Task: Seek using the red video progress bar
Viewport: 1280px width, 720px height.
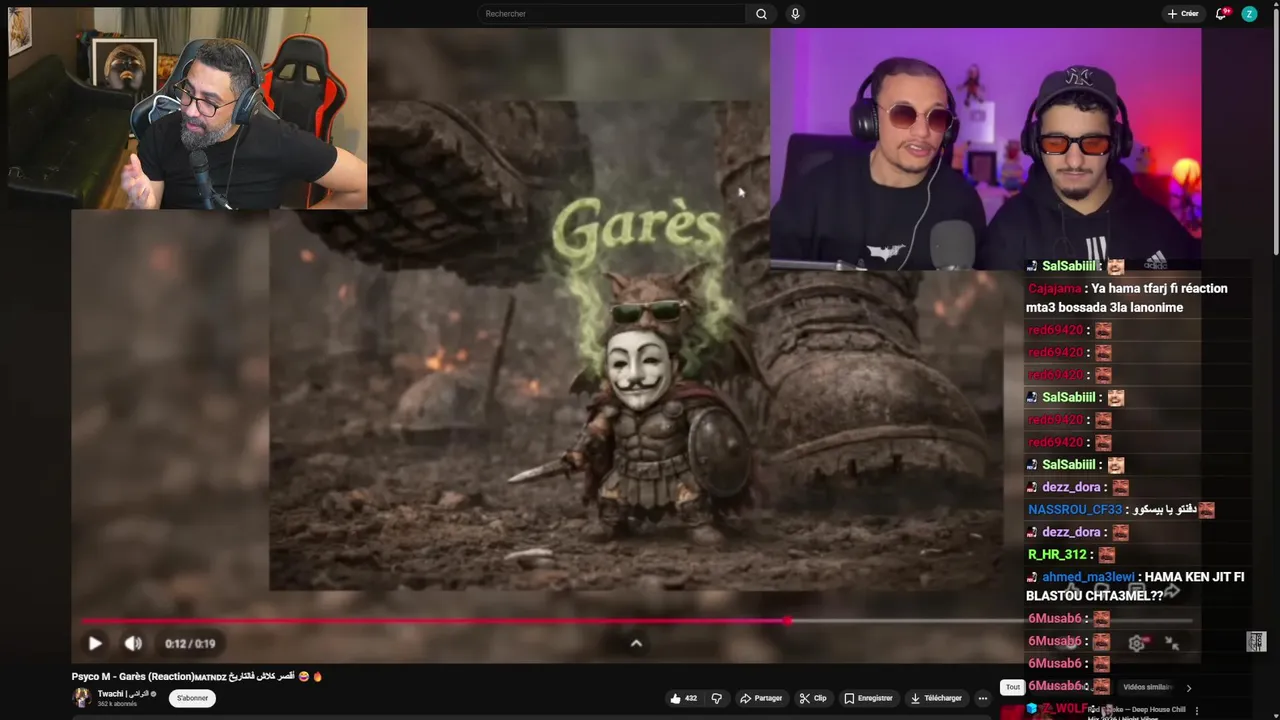Action: tap(435, 621)
